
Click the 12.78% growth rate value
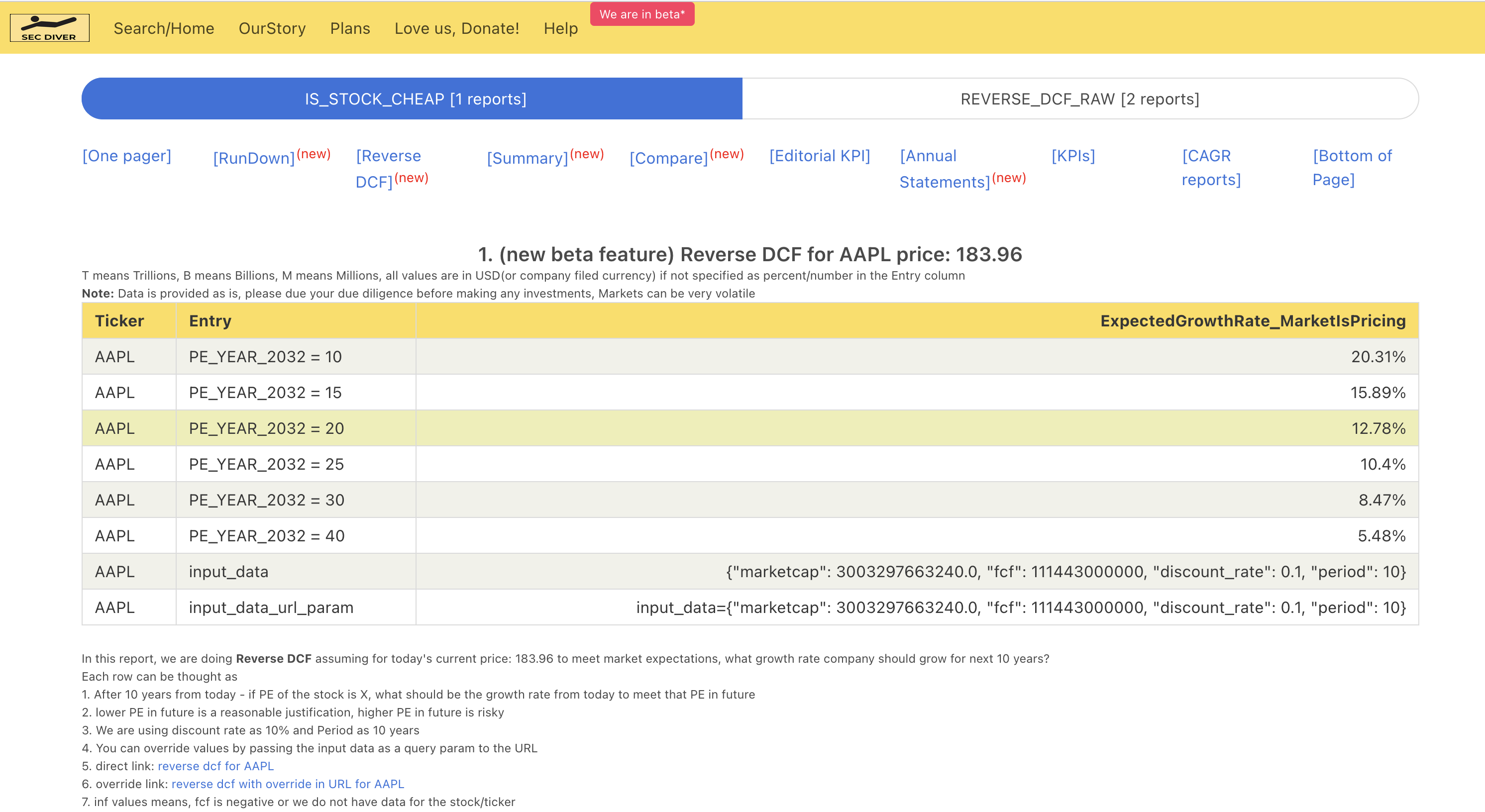[1379, 428]
